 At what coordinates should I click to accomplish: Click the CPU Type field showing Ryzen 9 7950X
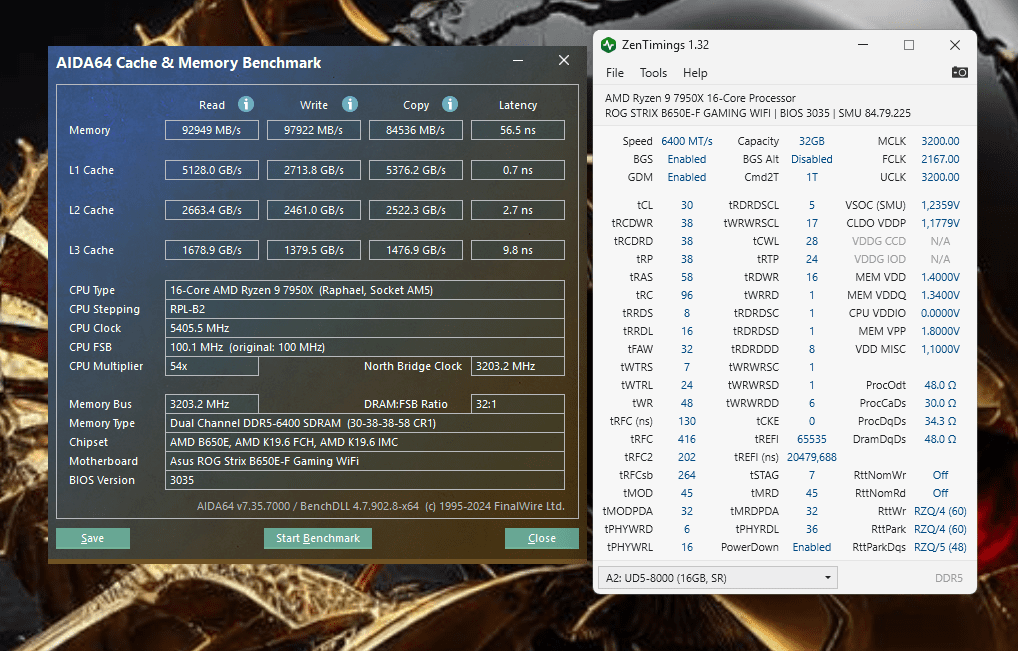(364, 290)
